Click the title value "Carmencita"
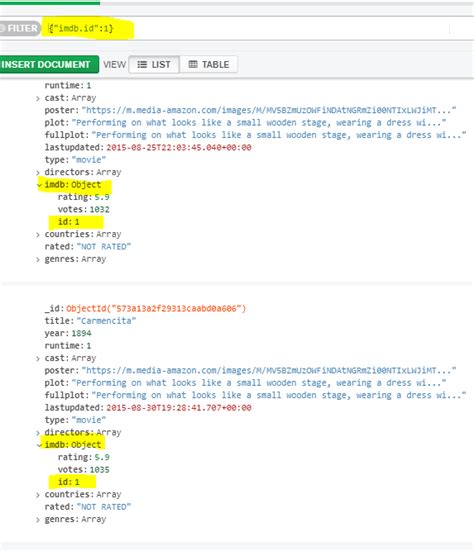Viewport: 474px width, 551px height. [x=106, y=321]
